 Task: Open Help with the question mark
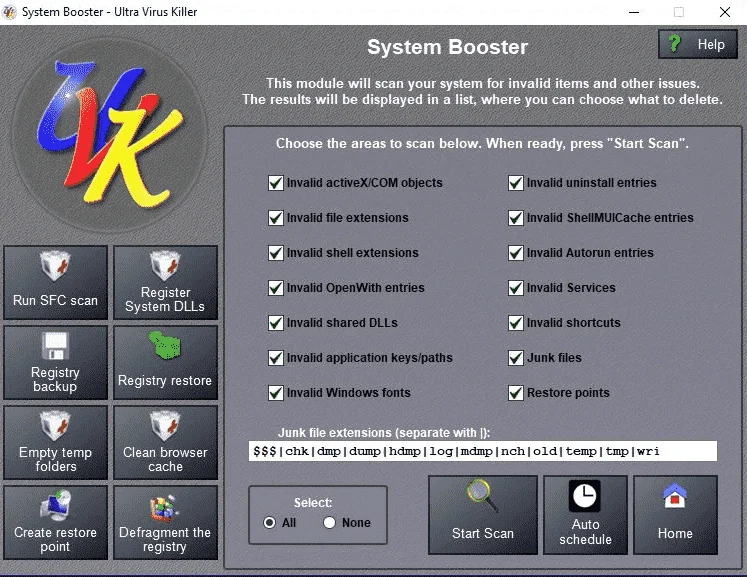click(698, 44)
